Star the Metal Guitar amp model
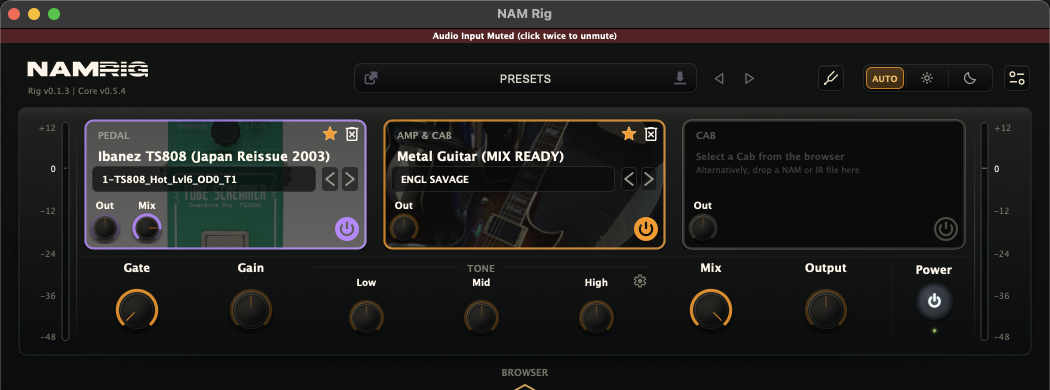The width and height of the screenshot is (1050, 390). coord(628,134)
